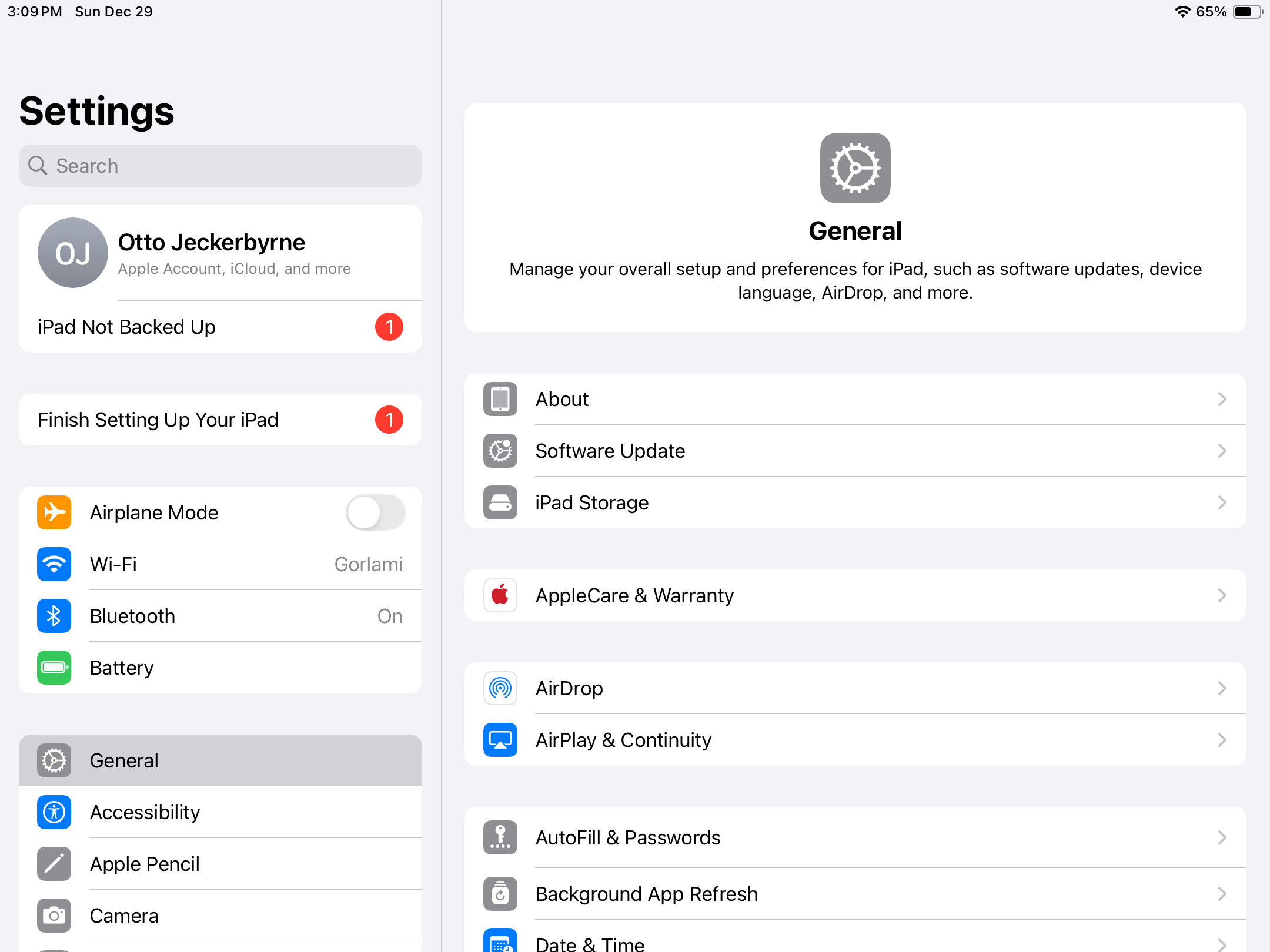Image resolution: width=1270 pixels, height=952 pixels.
Task: Select Battery in the sidebar
Action: point(220,668)
